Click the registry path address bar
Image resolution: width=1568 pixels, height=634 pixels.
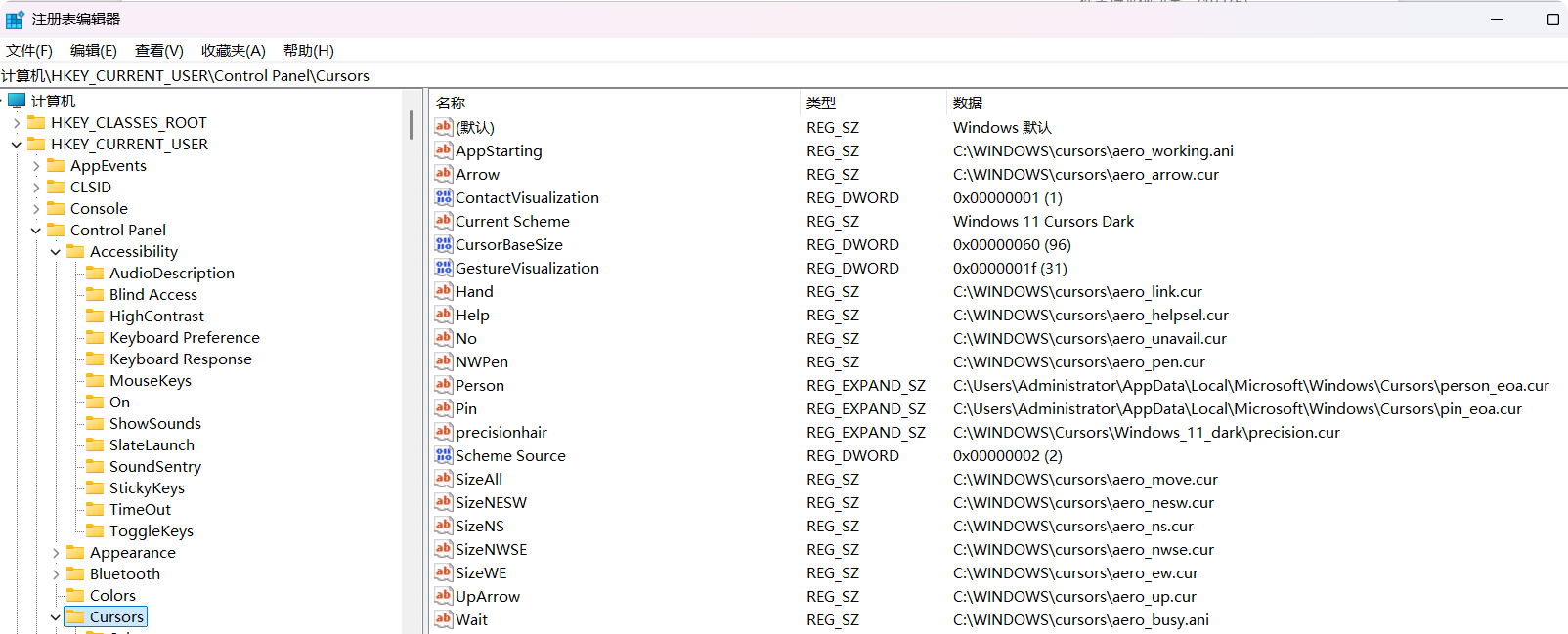[784, 76]
